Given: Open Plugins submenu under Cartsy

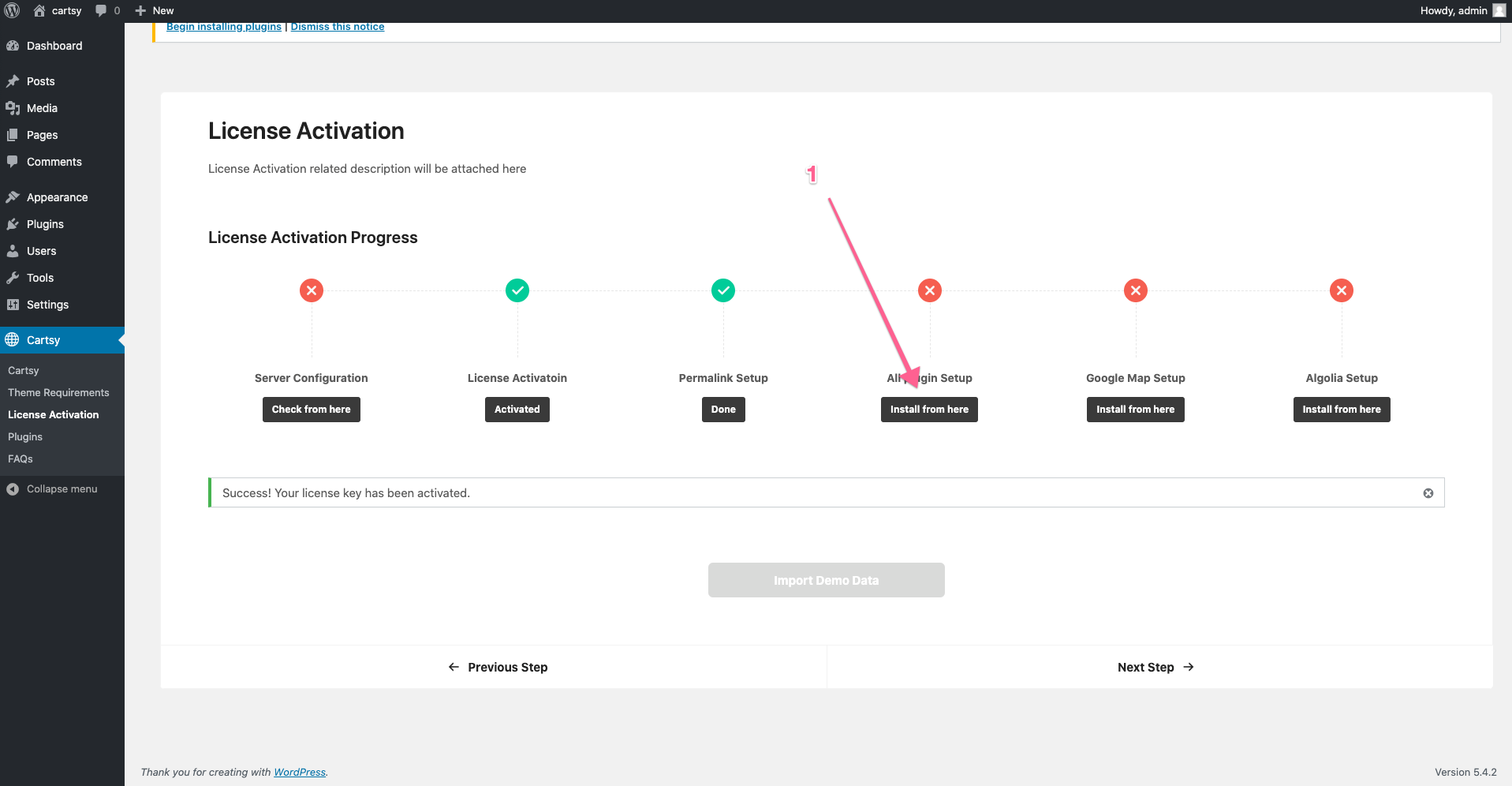Looking at the screenshot, I should [x=62, y=436].
